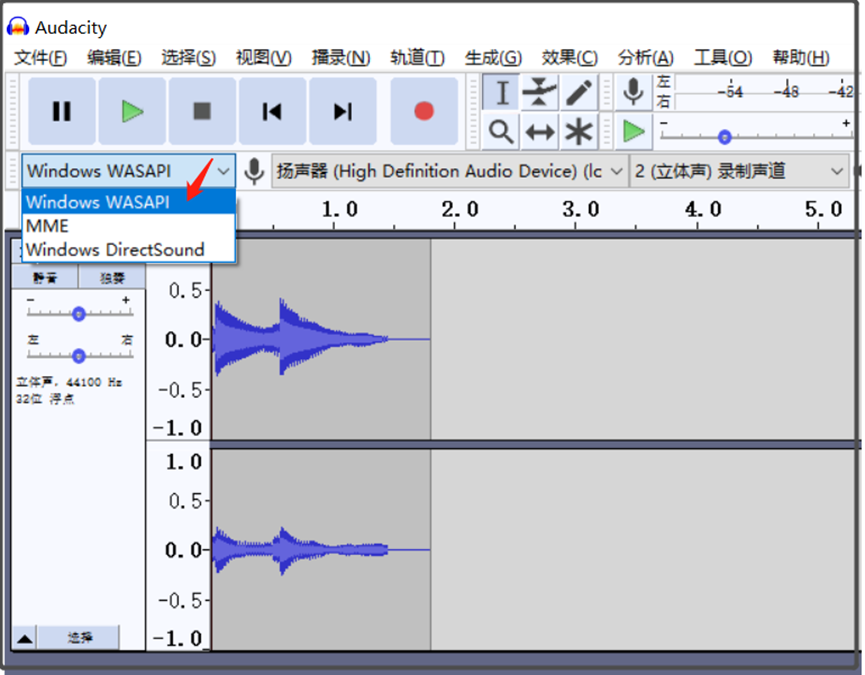Click the upper channel vertical scale at 0.5
865x675 pixels.
[185, 291]
